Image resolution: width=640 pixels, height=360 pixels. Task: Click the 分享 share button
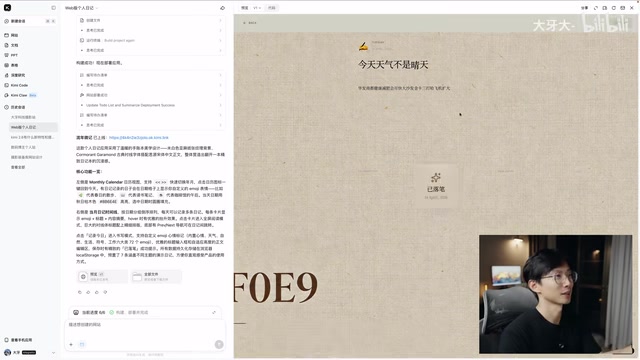coord(584,8)
